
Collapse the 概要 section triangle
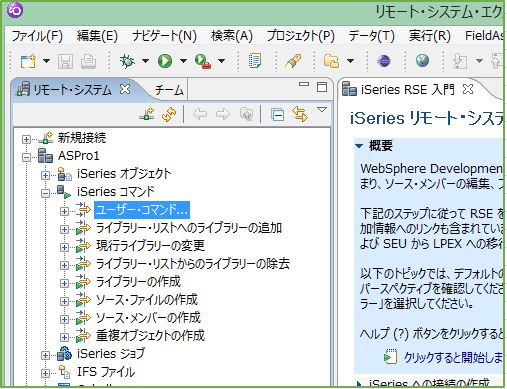click(x=359, y=146)
